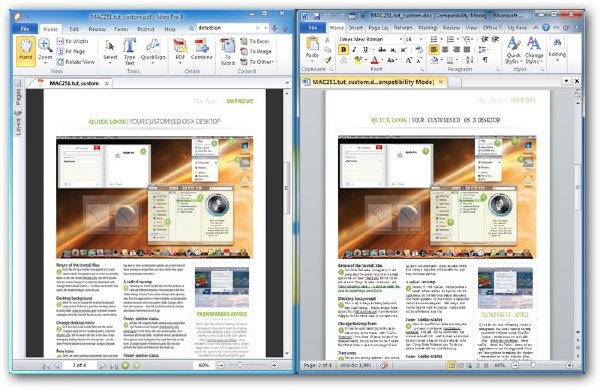This screenshot has width=600, height=389.
Task: Click zoom in plus in Word status bar
Action: point(569,365)
